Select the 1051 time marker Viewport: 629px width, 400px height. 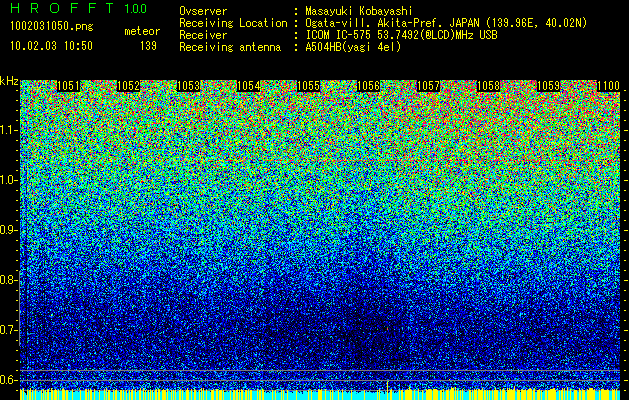(x=68, y=86)
